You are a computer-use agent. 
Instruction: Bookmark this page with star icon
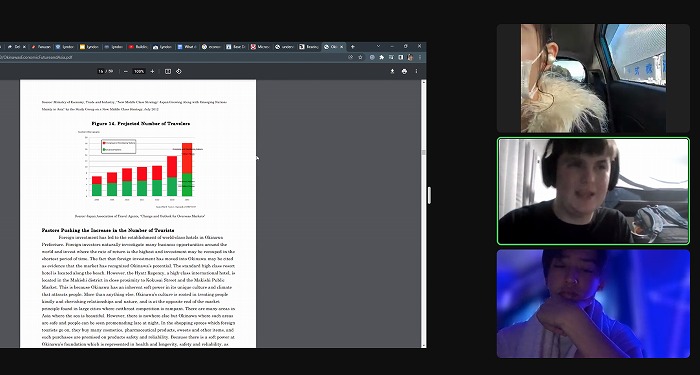tap(360, 57)
